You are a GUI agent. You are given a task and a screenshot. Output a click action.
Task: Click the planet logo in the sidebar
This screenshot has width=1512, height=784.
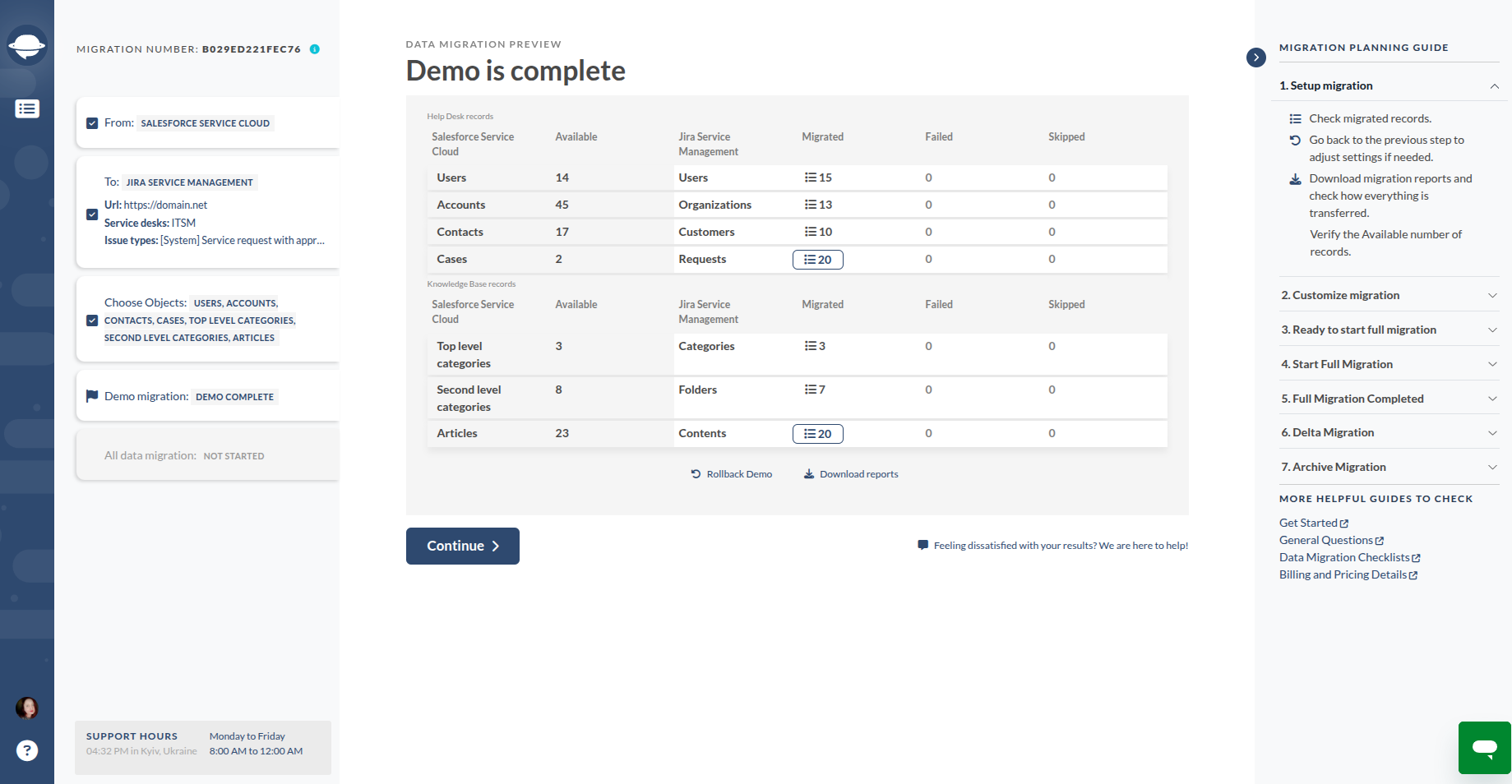pos(27,45)
